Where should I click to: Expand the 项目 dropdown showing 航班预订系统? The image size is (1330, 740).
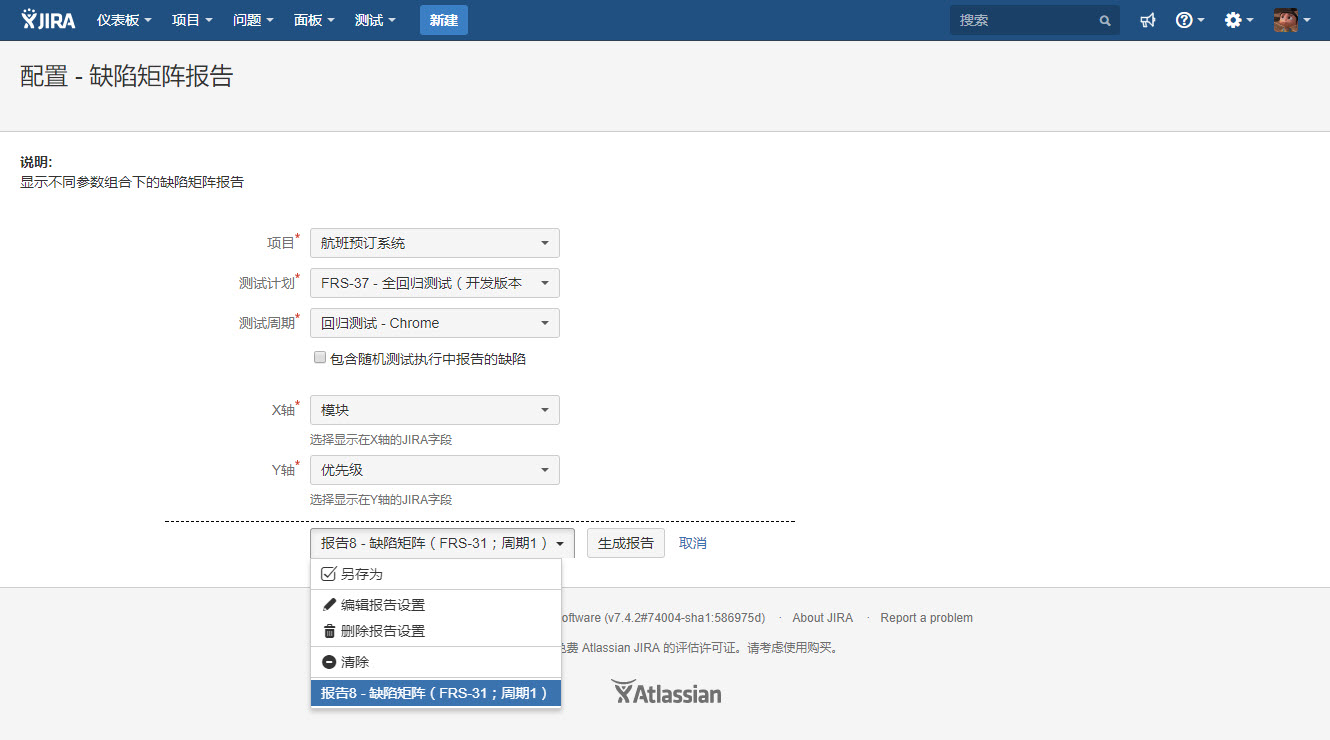pos(435,243)
